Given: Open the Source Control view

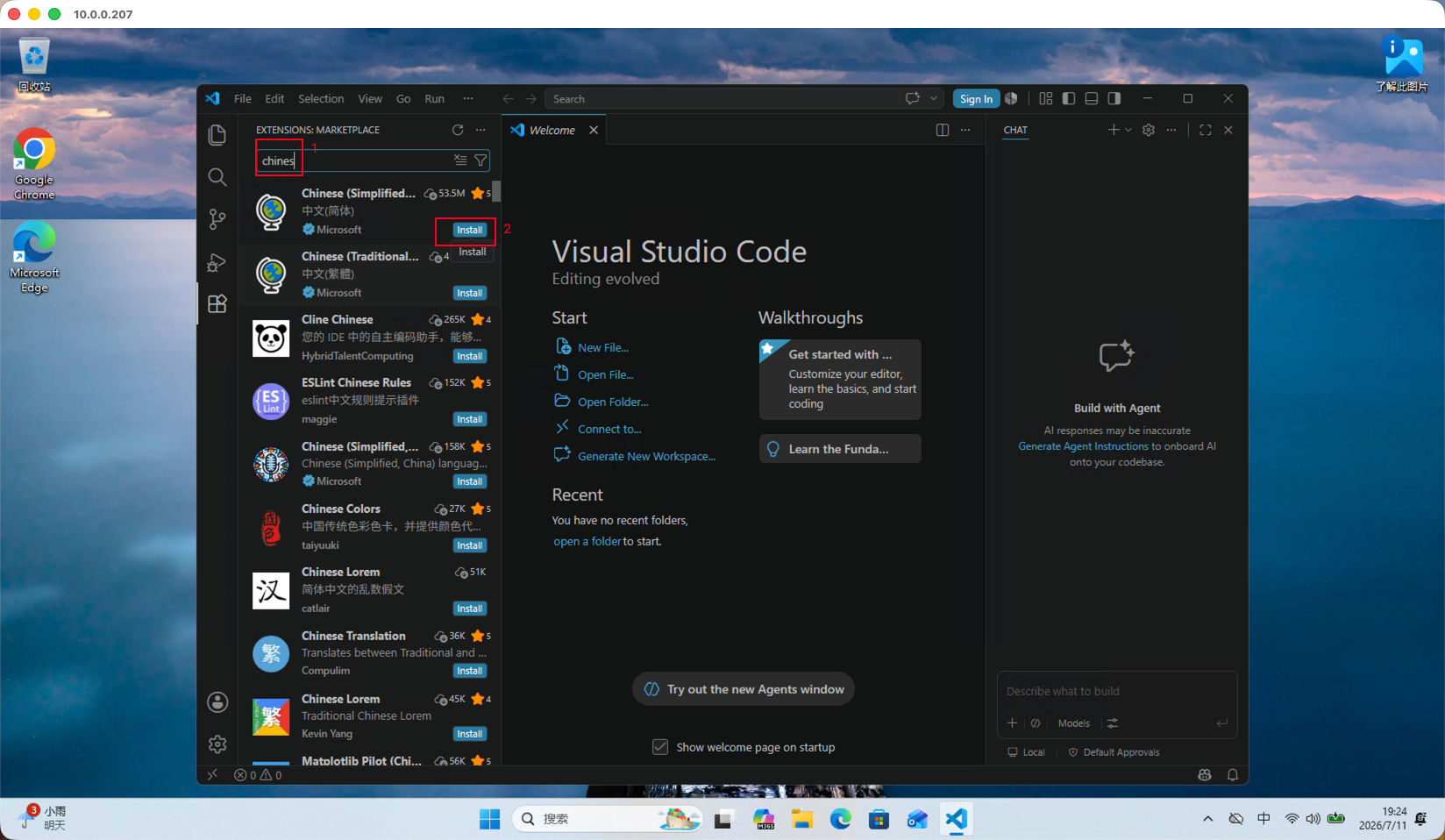Looking at the screenshot, I should 217,219.
